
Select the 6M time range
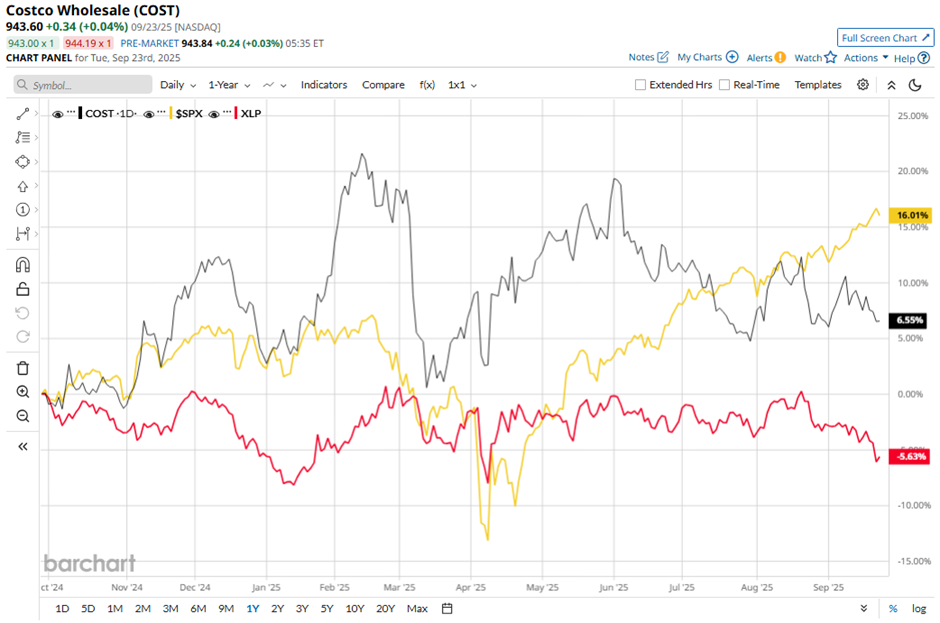(x=198, y=609)
